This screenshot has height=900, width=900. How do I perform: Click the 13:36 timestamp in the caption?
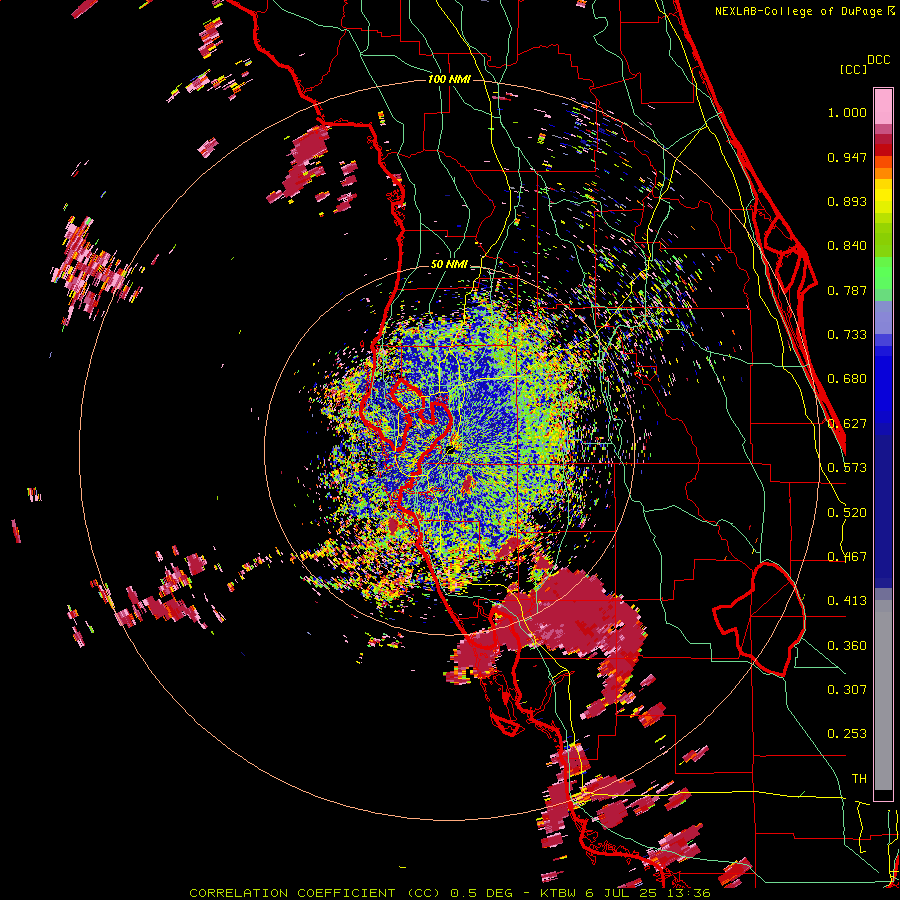pyautogui.click(x=691, y=893)
